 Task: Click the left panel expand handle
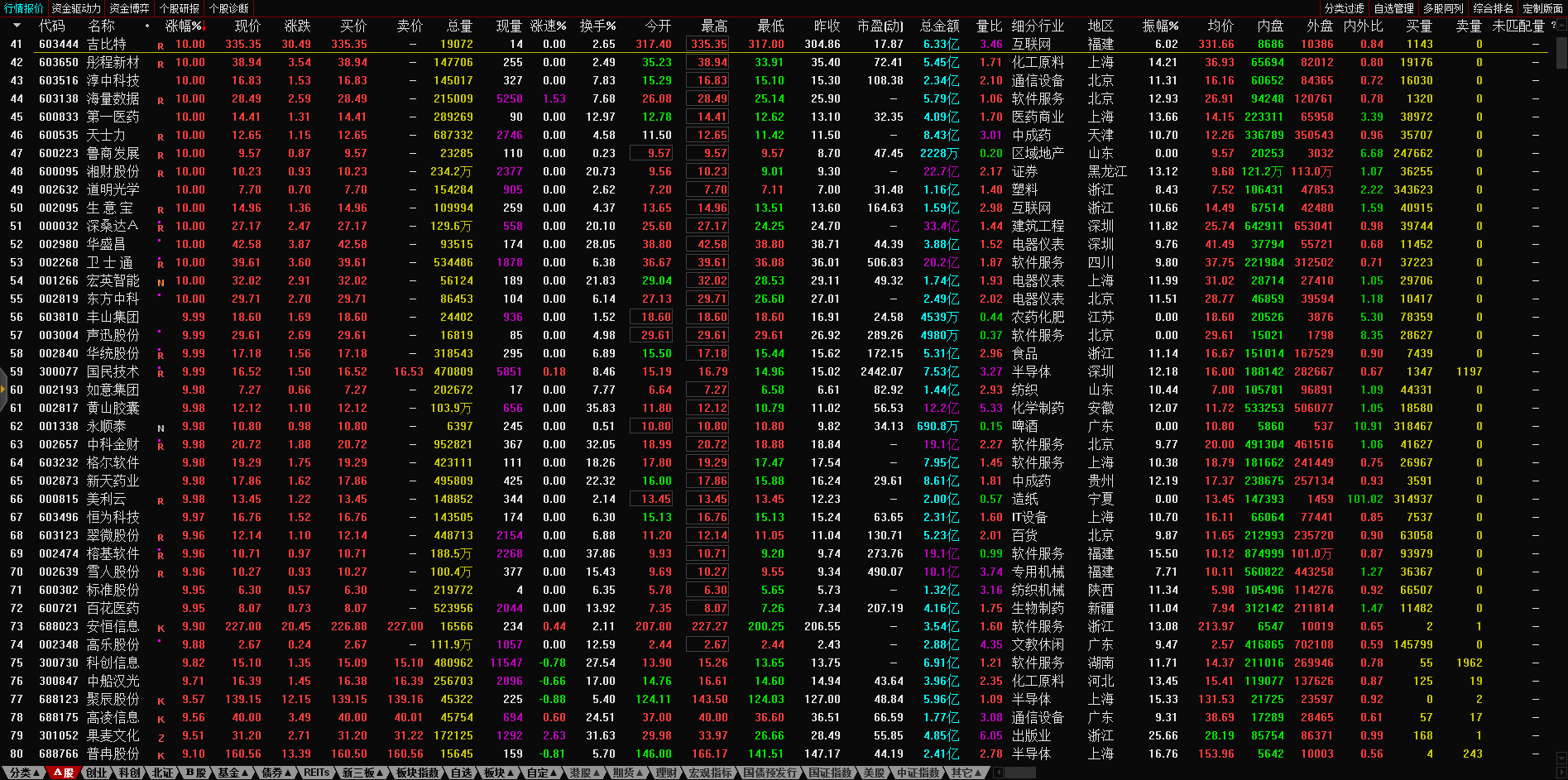3,390
